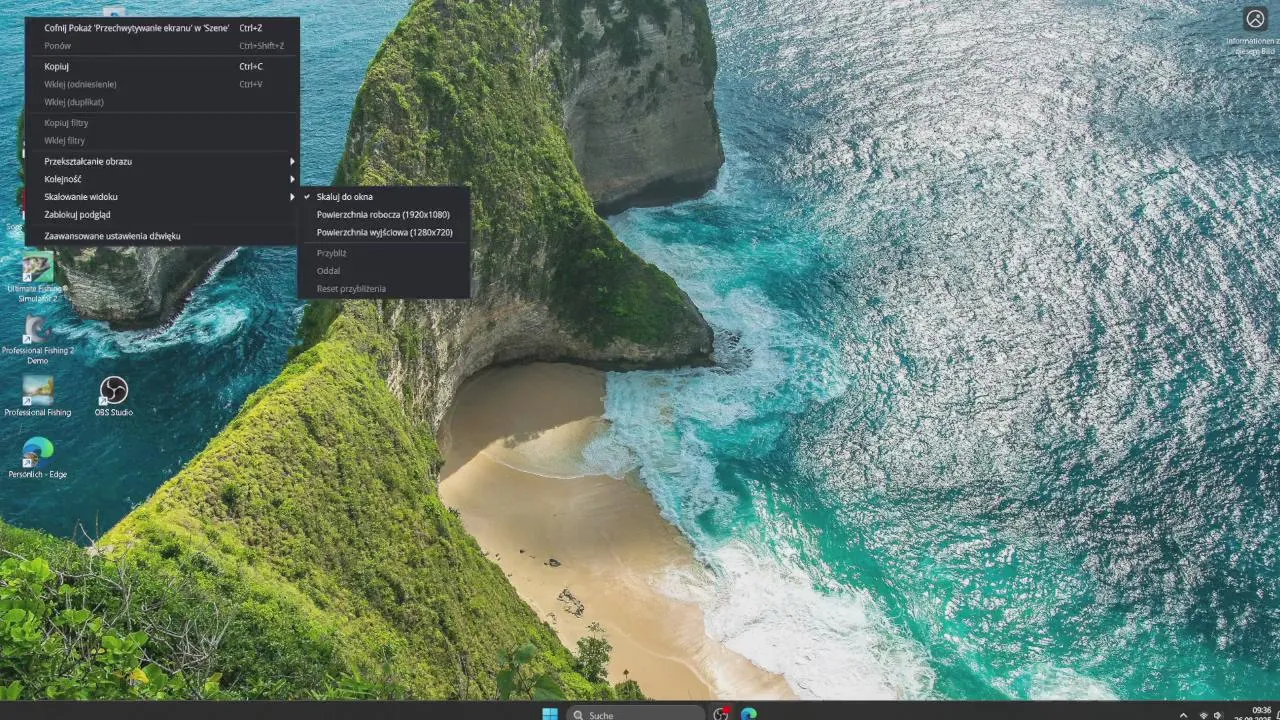Click the greyed Ponów entry

click(x=162, y=46)
